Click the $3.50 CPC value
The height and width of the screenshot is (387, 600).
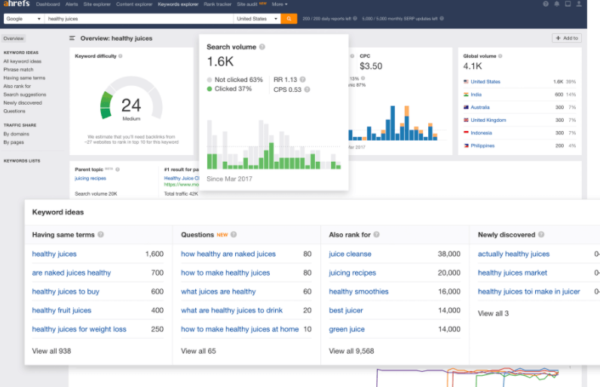(x=371, y=66)
